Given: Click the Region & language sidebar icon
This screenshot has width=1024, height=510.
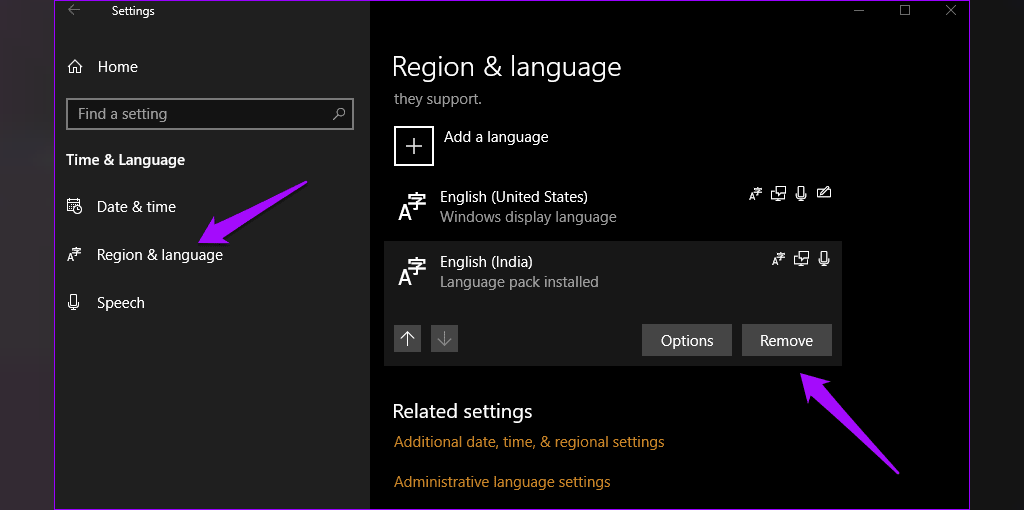Looking at the screenshot, I should tap(74, 255).
